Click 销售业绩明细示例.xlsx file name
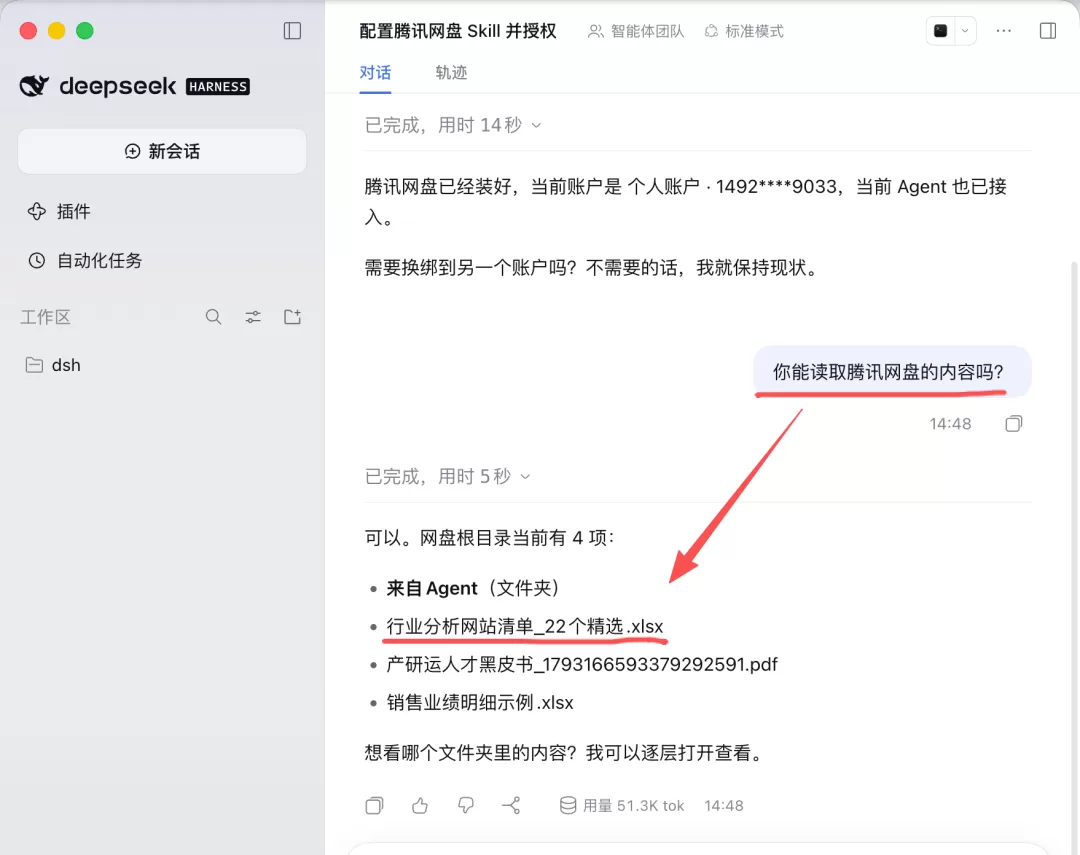This screenshot has width=1080, height=855. tap(480, 703)
